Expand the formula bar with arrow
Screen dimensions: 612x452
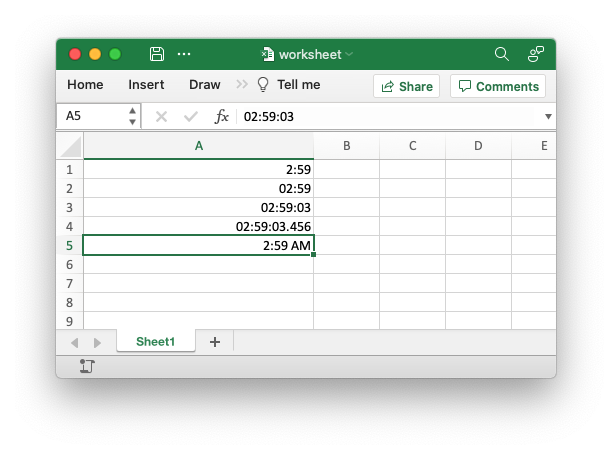pyautogui.click(x=548, y=116)
